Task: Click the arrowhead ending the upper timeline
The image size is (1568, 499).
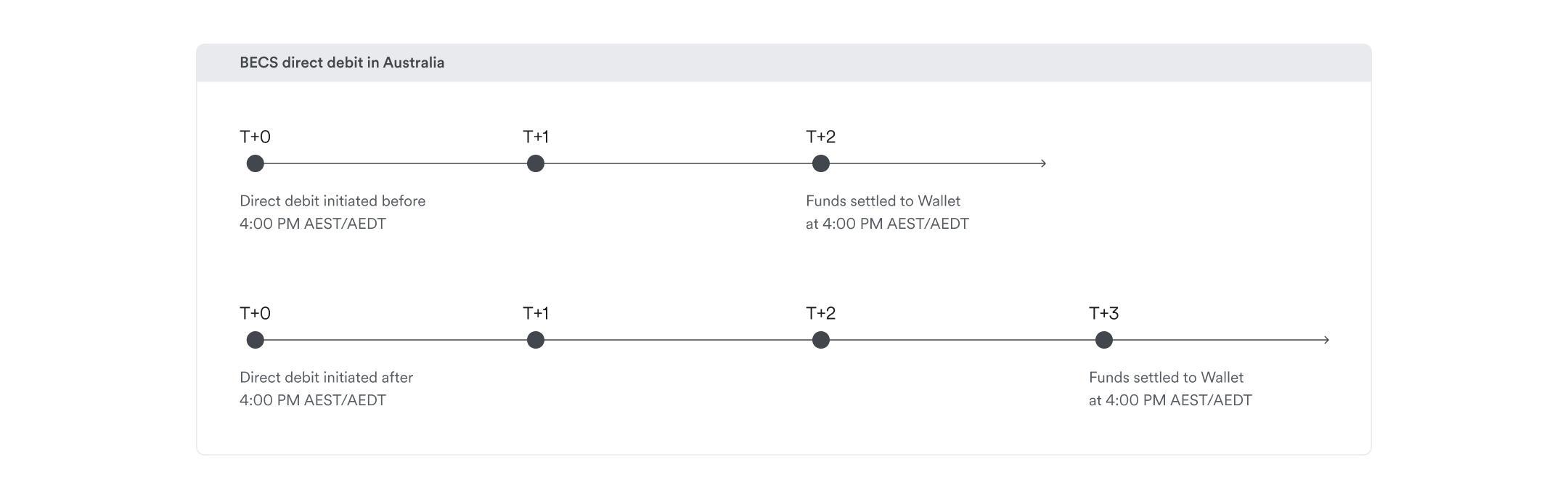Action: point(1043,163)
